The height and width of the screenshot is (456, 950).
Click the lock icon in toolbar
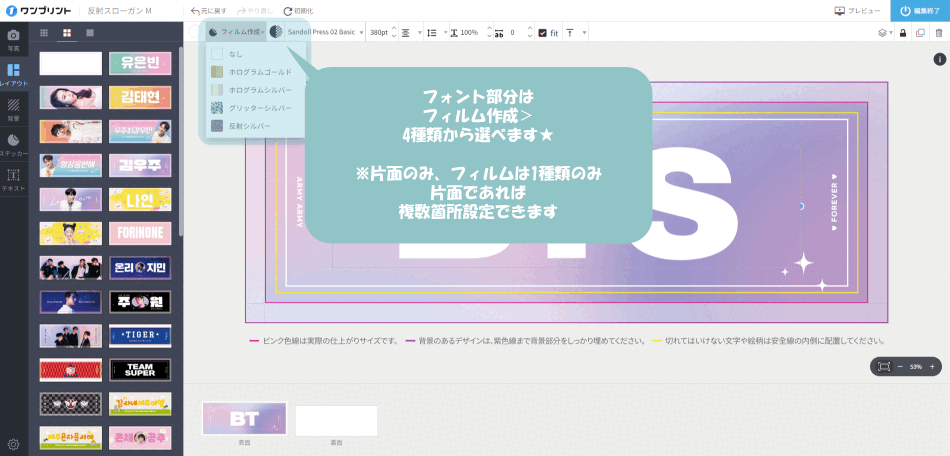902,33
